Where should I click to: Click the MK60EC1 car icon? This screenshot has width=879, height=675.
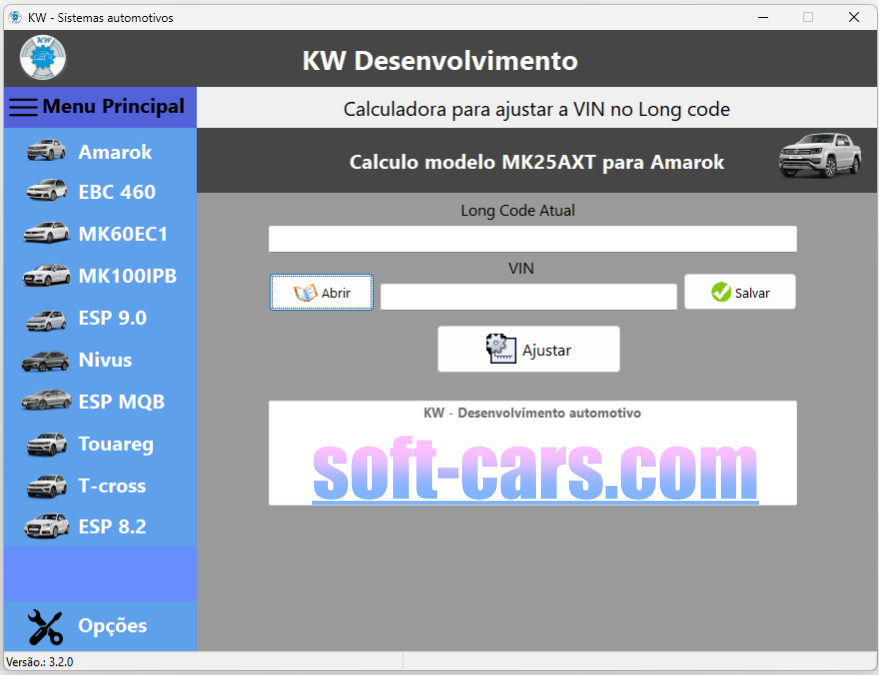[47, 233]
